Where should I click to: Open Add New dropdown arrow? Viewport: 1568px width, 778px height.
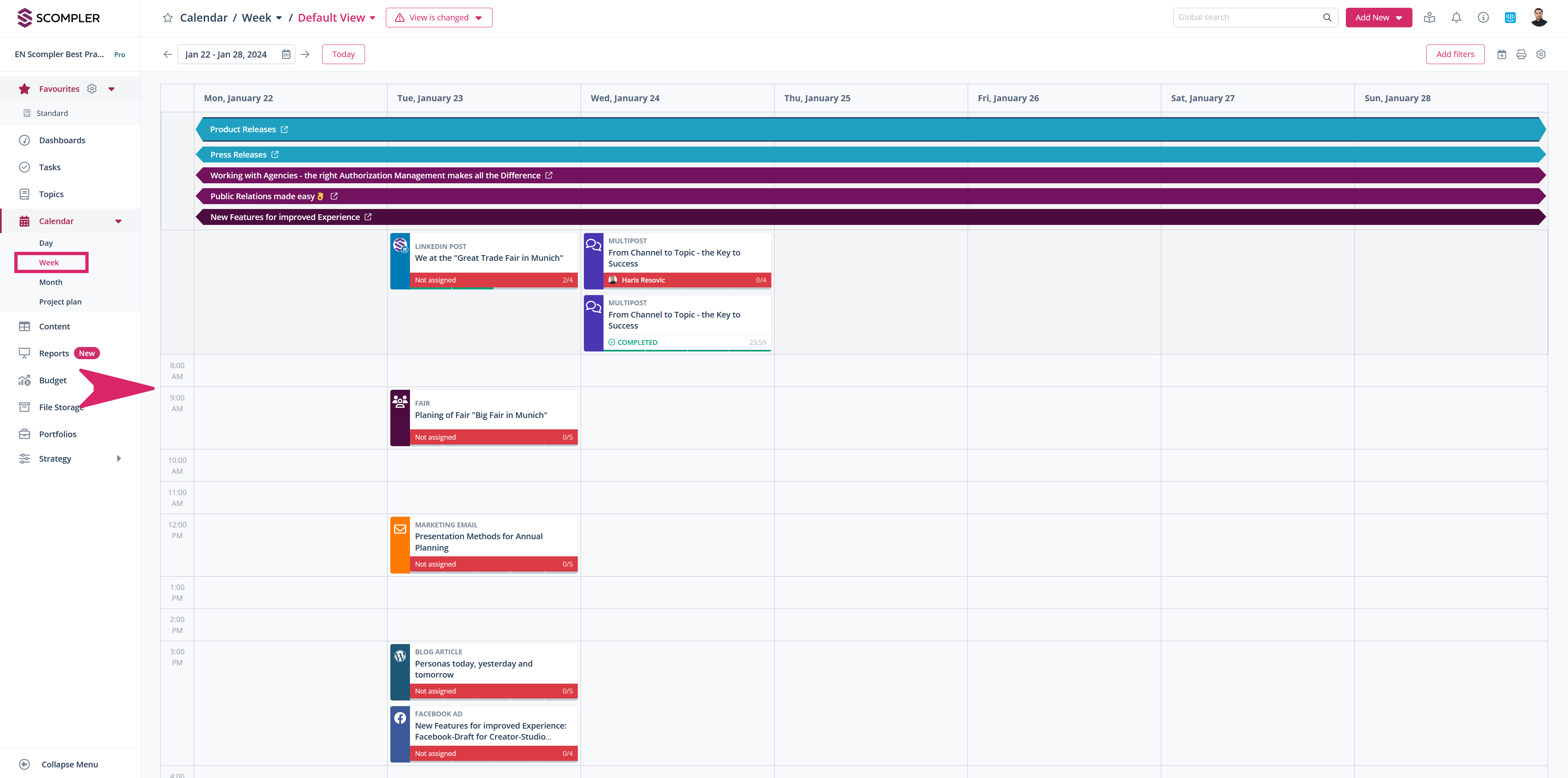(x=1399, y=18)
